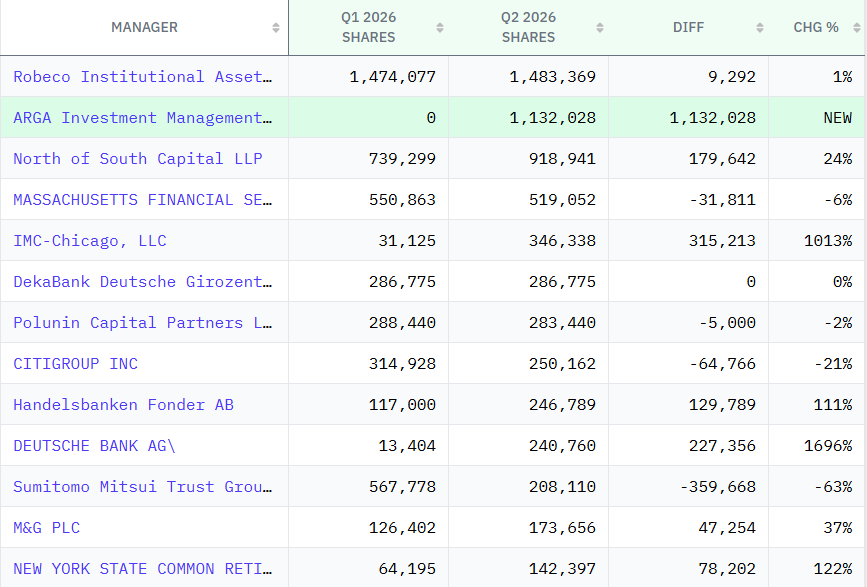867x587 pixels.
Task: Open IMC-Chicago, LLC manager link
Action: (x=90, y=240)
